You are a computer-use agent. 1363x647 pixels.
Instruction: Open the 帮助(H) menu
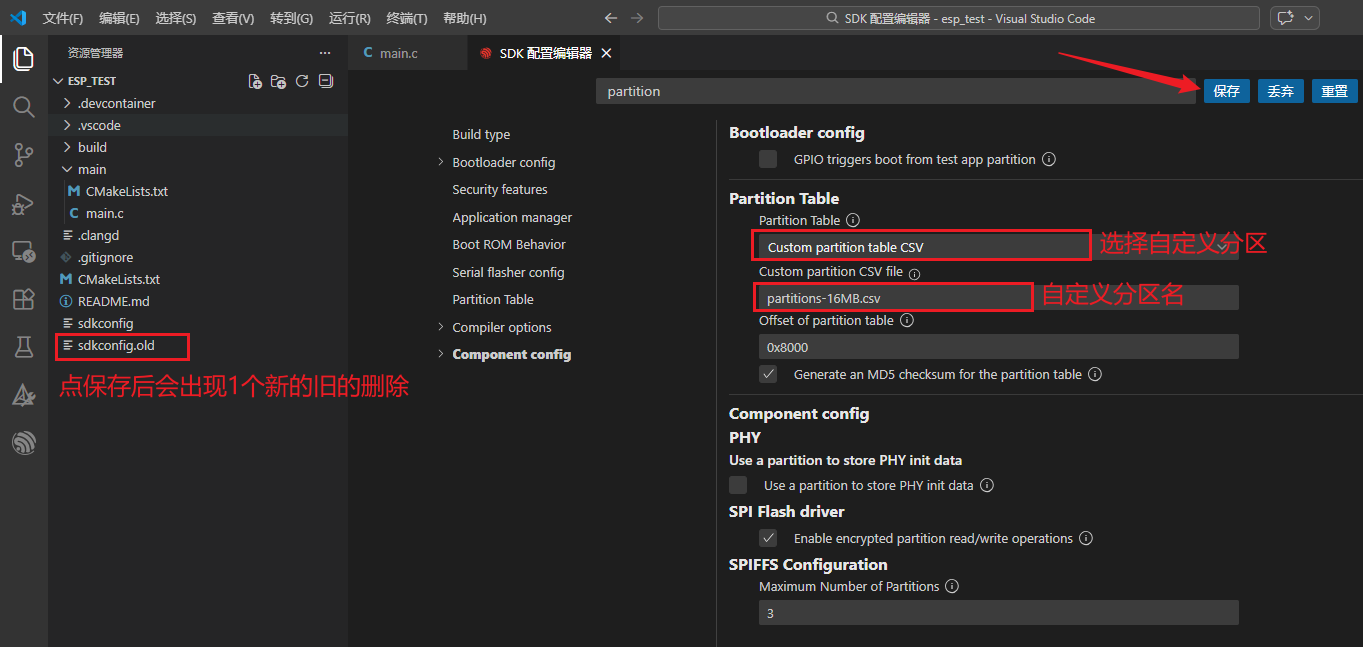[464, 18]
